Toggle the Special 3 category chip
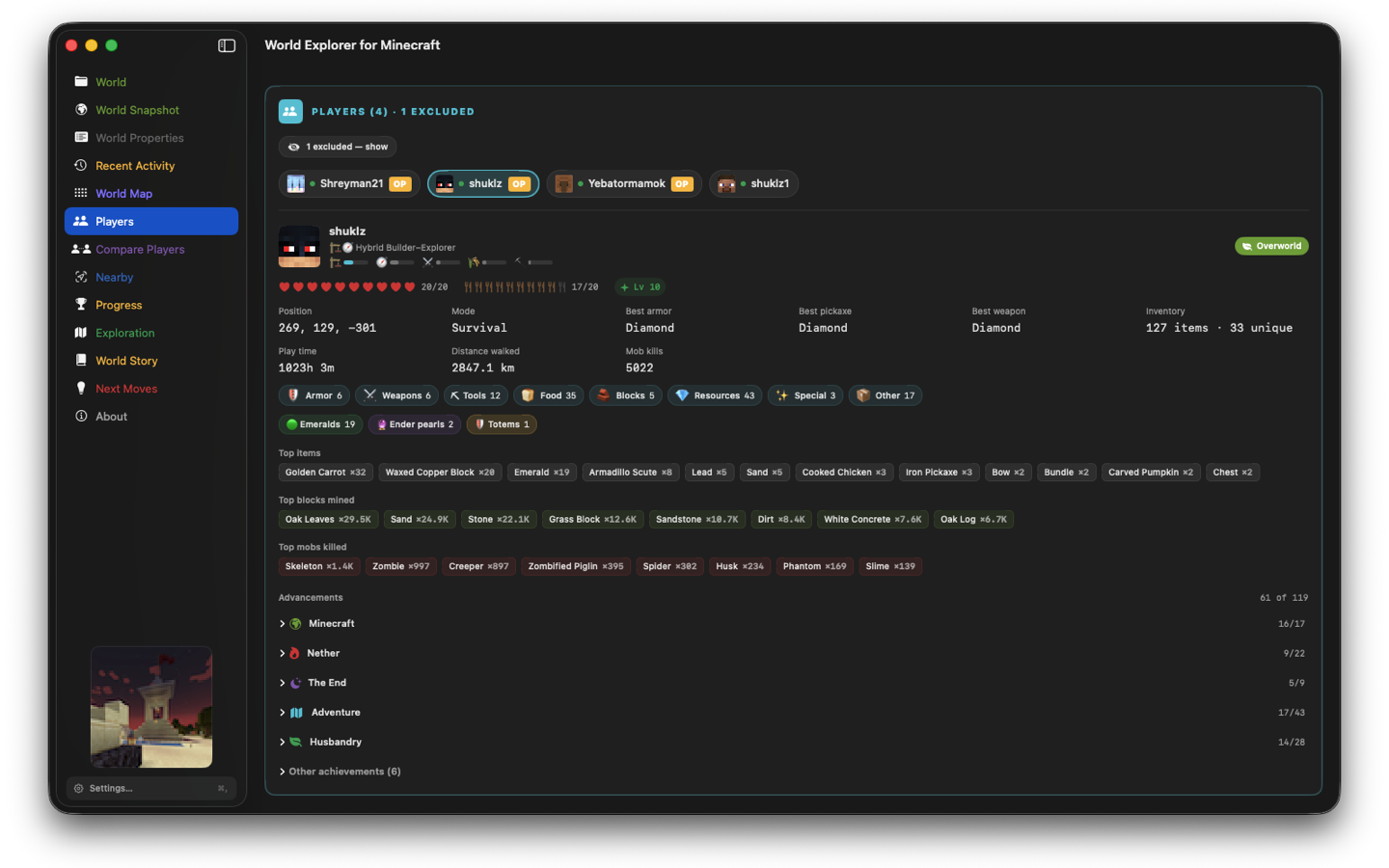The height and width of the screenshot is (868, 1389). [x=805, y=395]
